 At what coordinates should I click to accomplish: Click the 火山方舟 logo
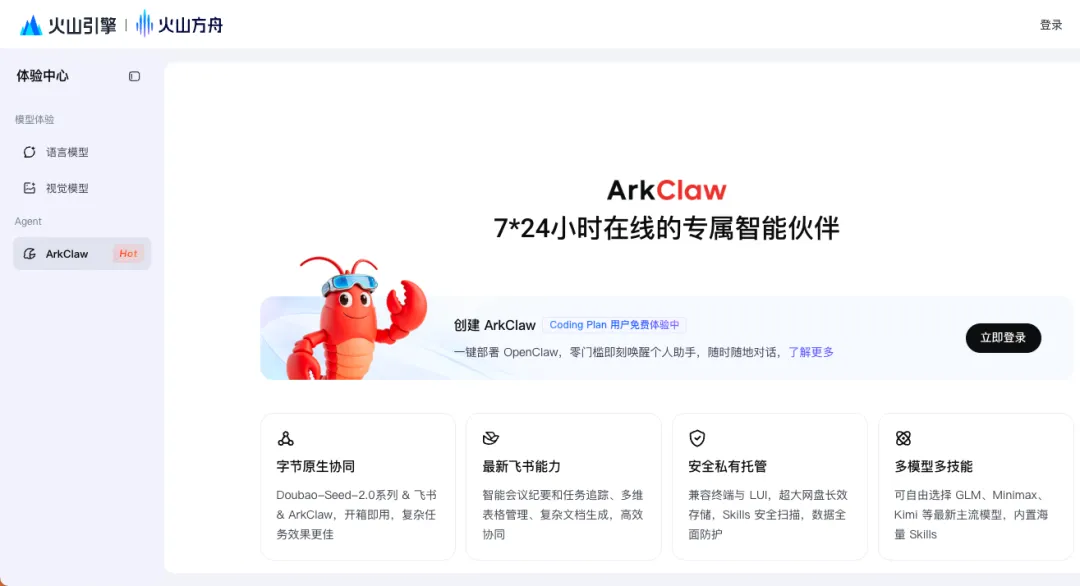pos(179,25)
